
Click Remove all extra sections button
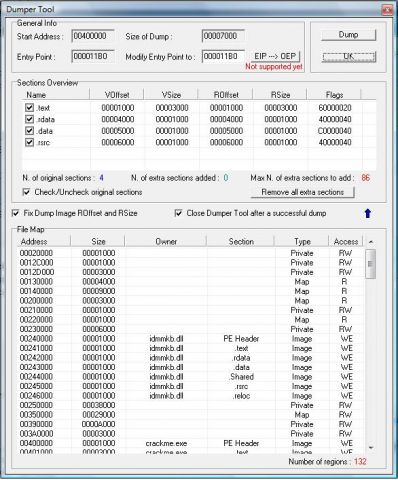pyautogui.click(x=302, y=192)
